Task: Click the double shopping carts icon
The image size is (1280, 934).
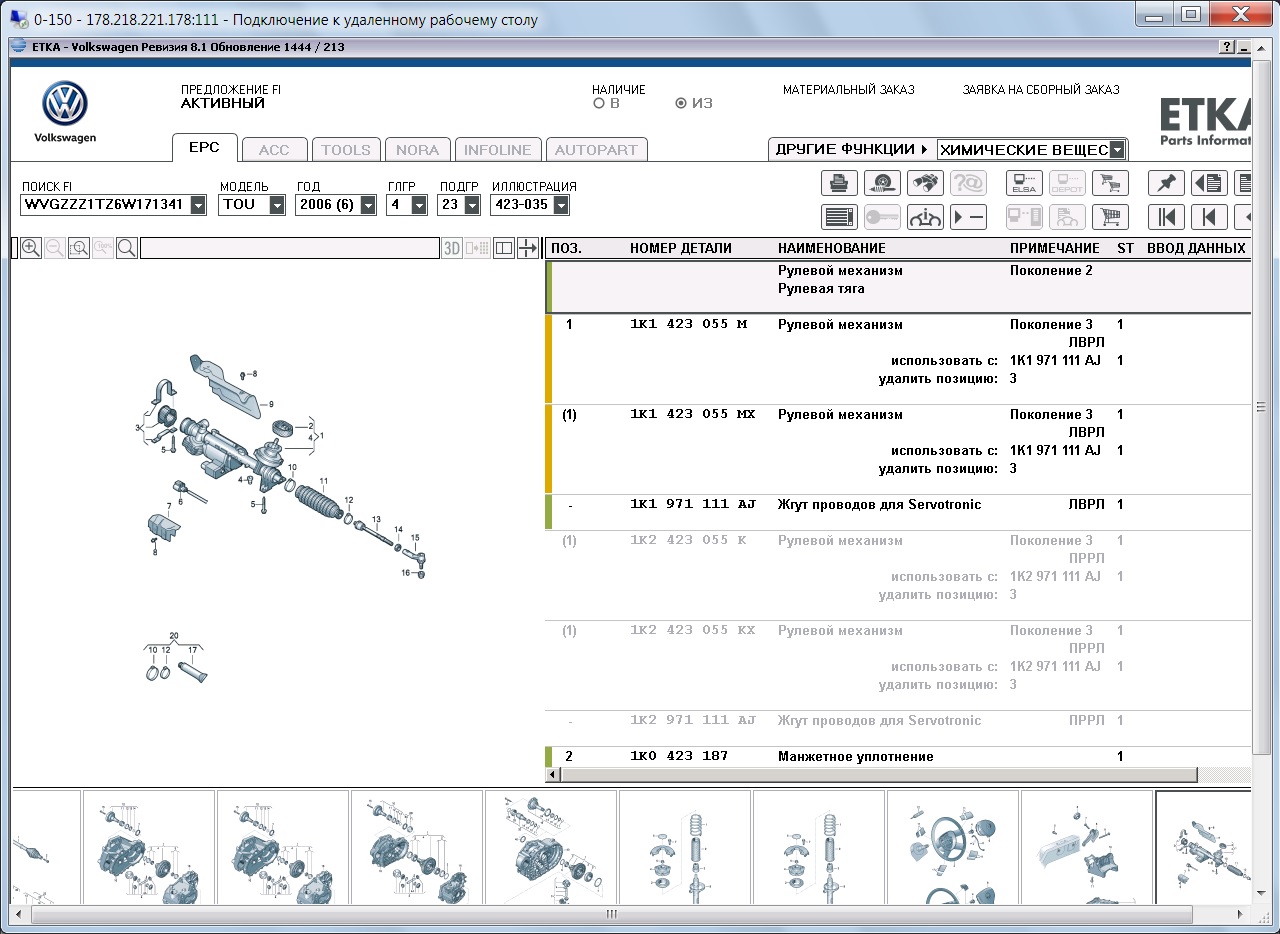Action: point(1110,183)
